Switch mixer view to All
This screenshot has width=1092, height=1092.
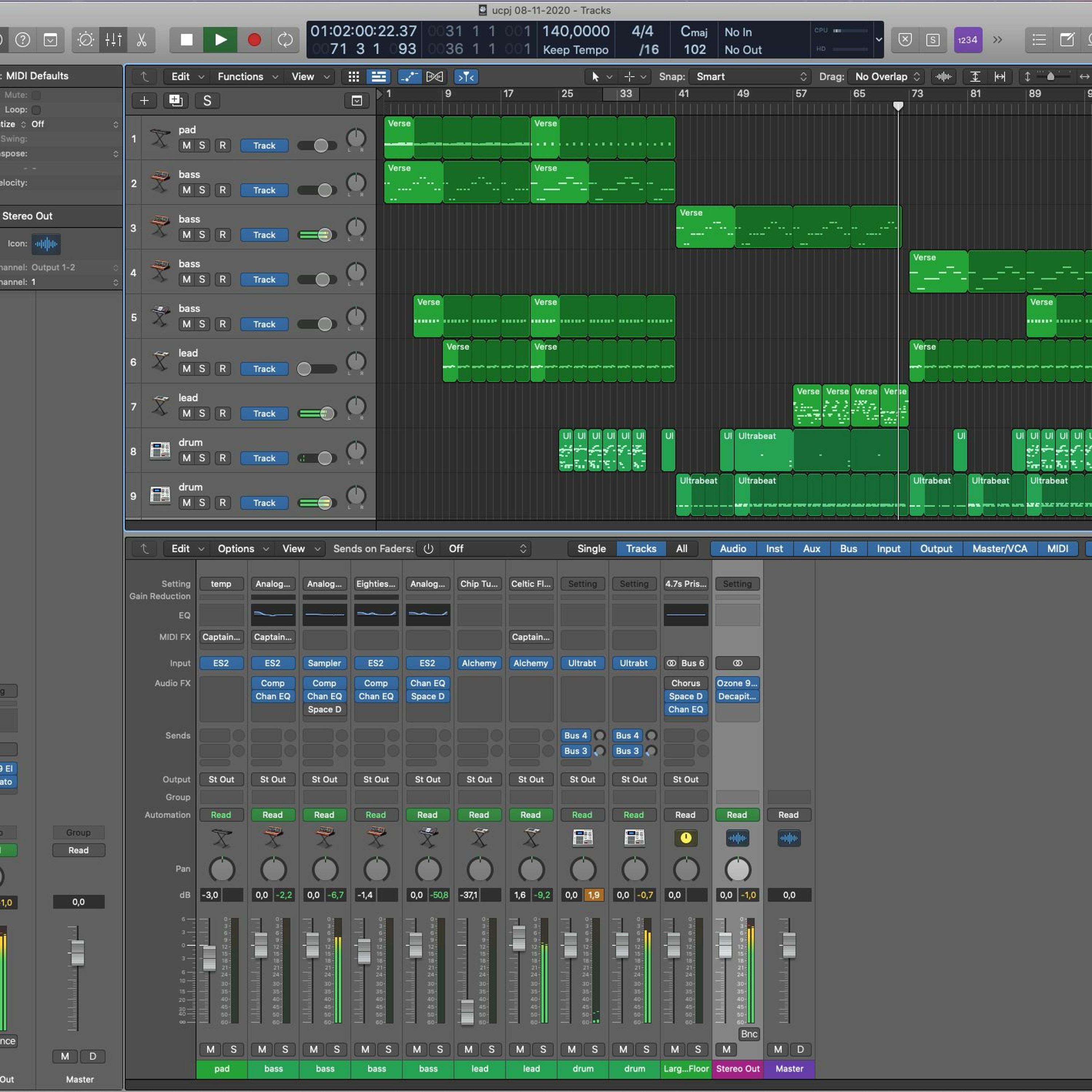(682, 548)
